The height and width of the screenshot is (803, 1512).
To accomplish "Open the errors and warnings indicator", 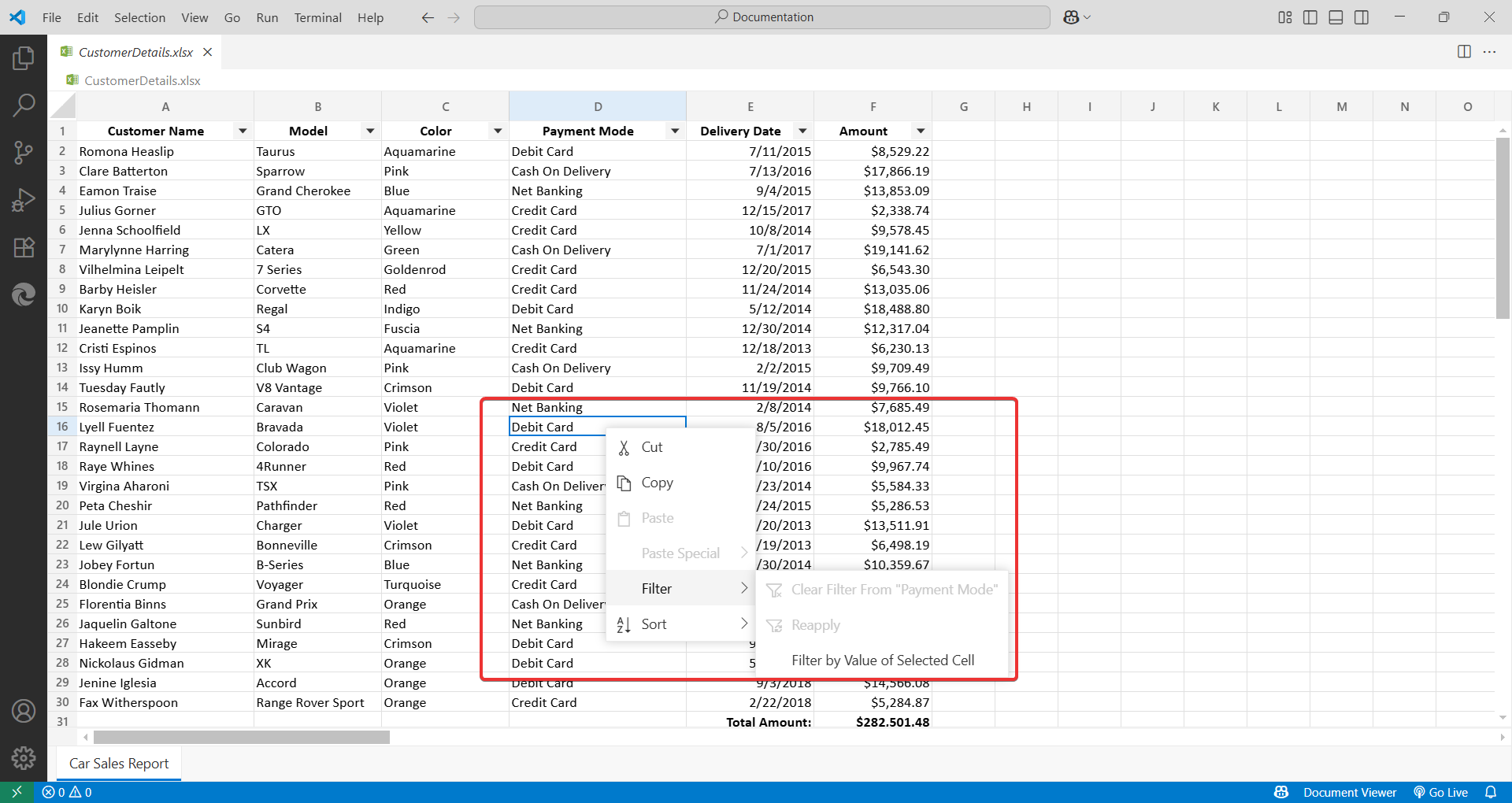I will 67,792.
